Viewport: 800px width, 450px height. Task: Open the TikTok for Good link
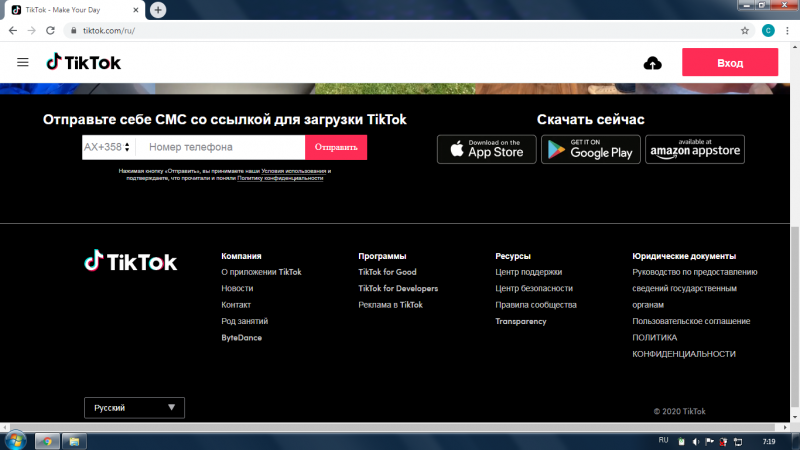387,272
